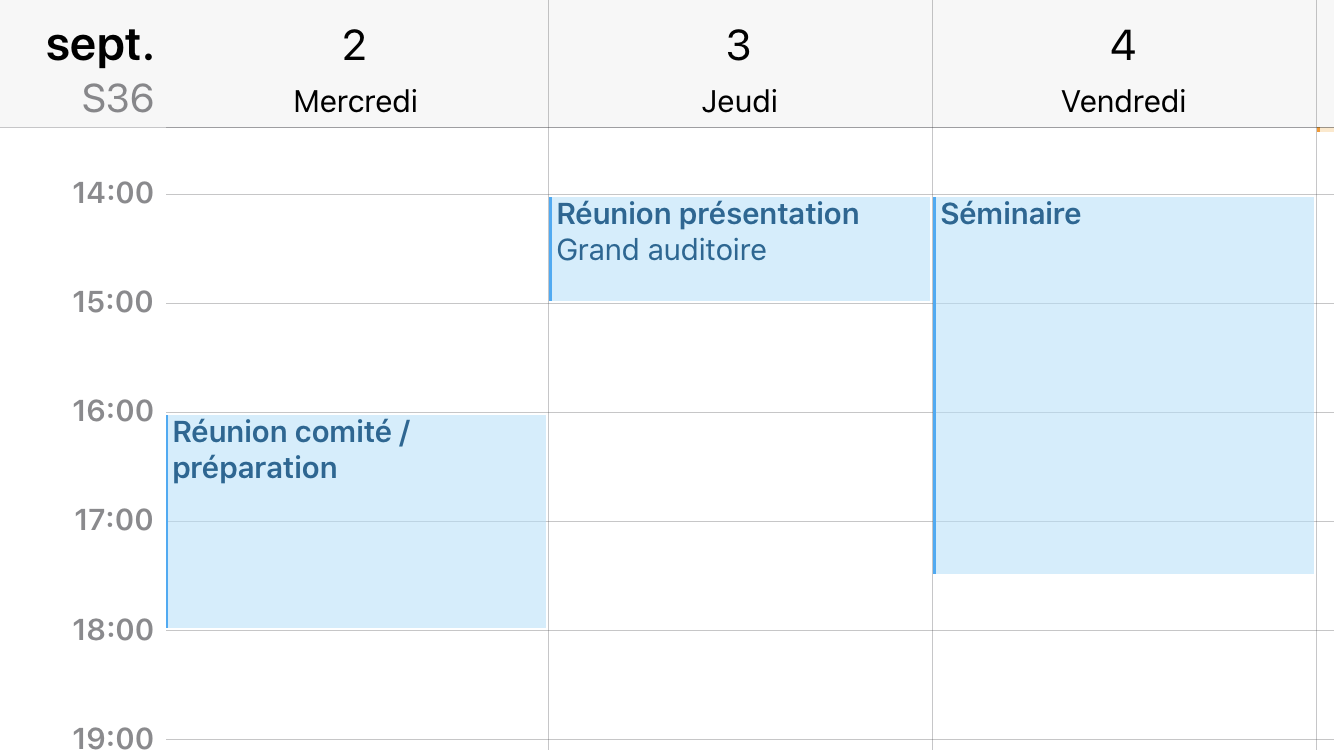Select Wednesday's empty 14:00 time slot
The height and width of the screenshot is (750, 1334).
tap(356, 248)
